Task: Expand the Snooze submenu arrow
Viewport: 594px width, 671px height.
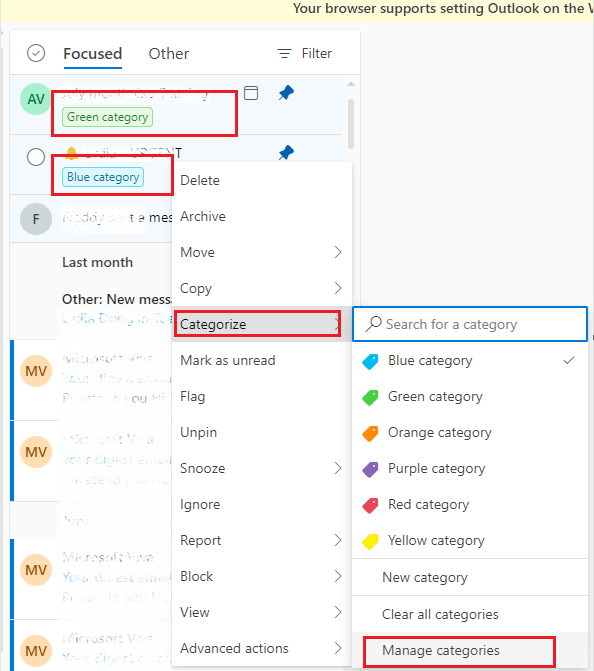Action: pos(338,468)
